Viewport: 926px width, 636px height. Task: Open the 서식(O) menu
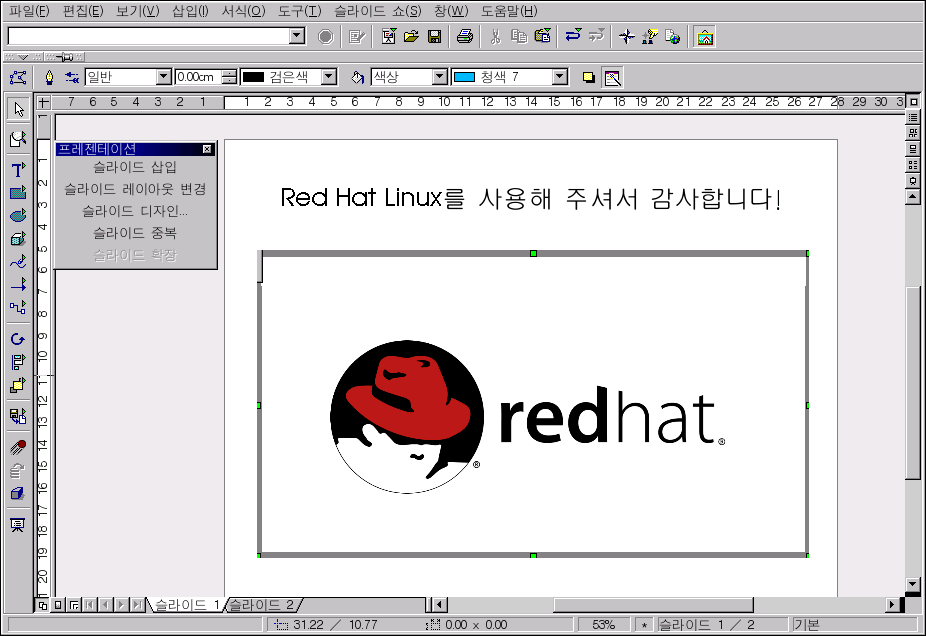pos(243,11)
